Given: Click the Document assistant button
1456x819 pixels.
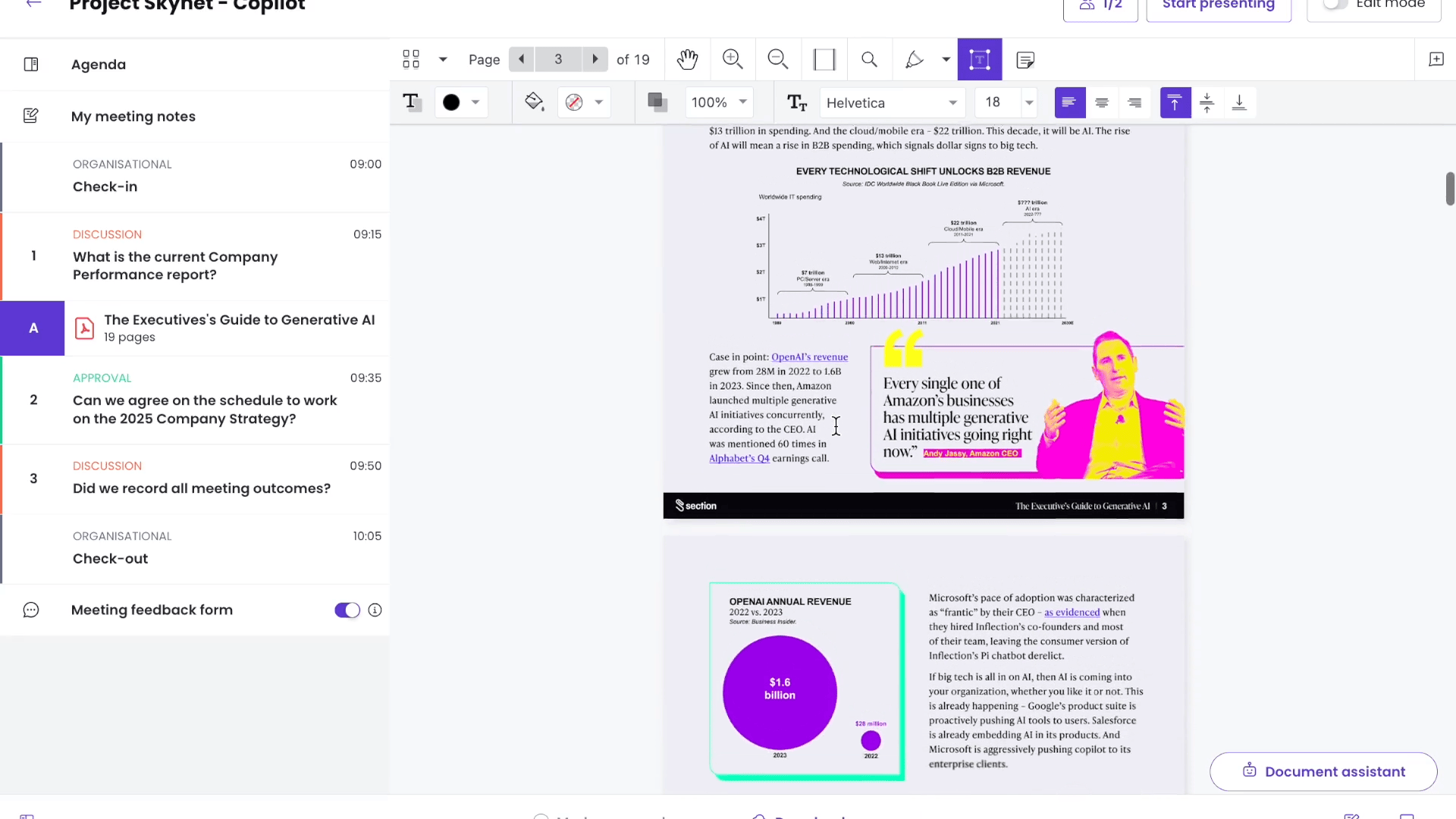Looking at the screenshot, I should (x=1323, y=771).
